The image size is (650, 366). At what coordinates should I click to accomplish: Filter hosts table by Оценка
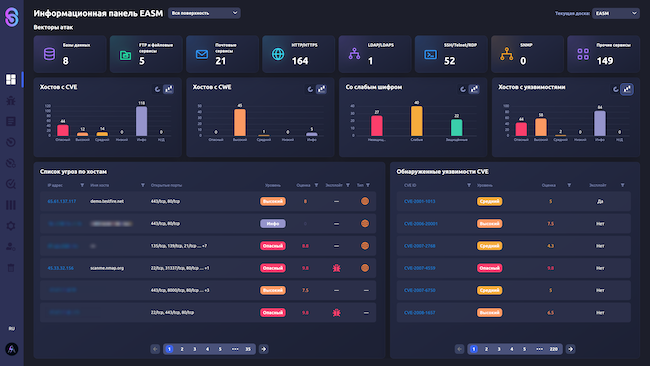tap(316, 185)
